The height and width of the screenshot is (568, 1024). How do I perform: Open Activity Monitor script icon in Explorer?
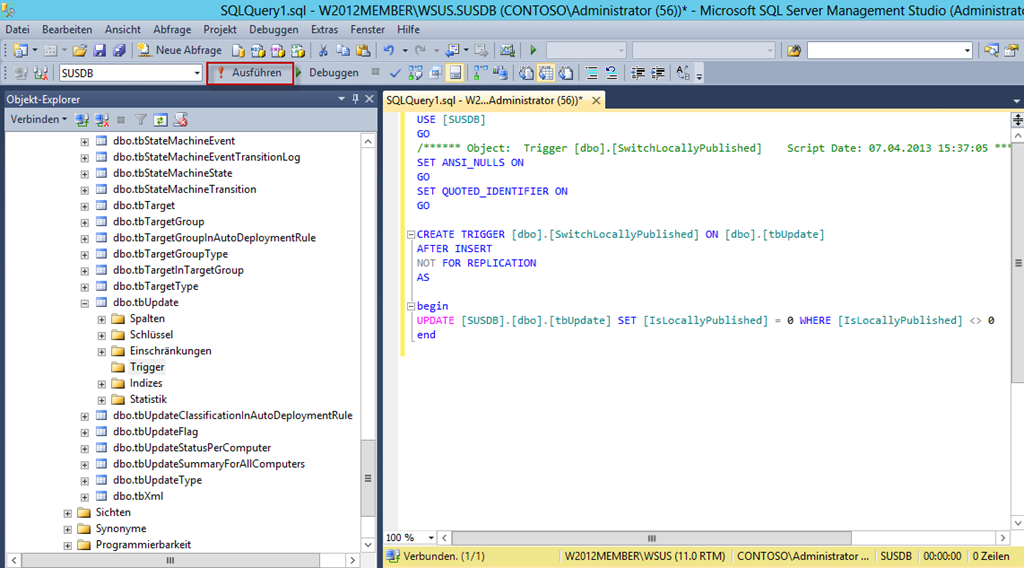[x=180, y=120]
